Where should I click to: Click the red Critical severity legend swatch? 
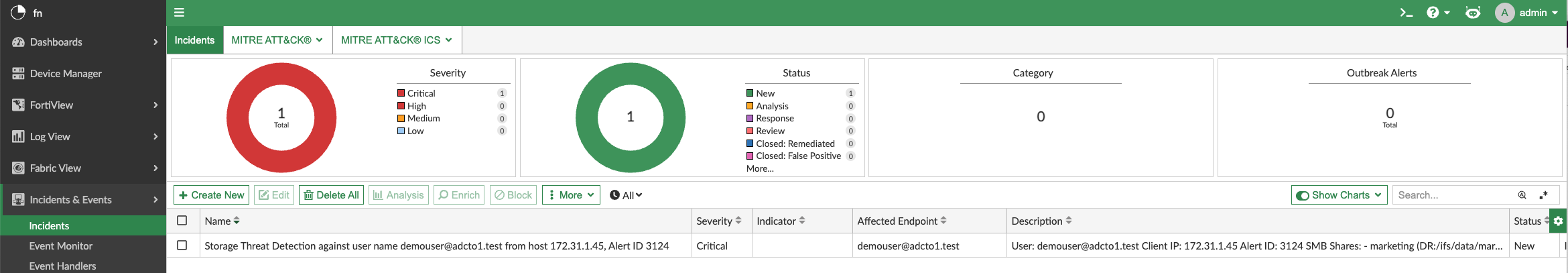[401, 93]
